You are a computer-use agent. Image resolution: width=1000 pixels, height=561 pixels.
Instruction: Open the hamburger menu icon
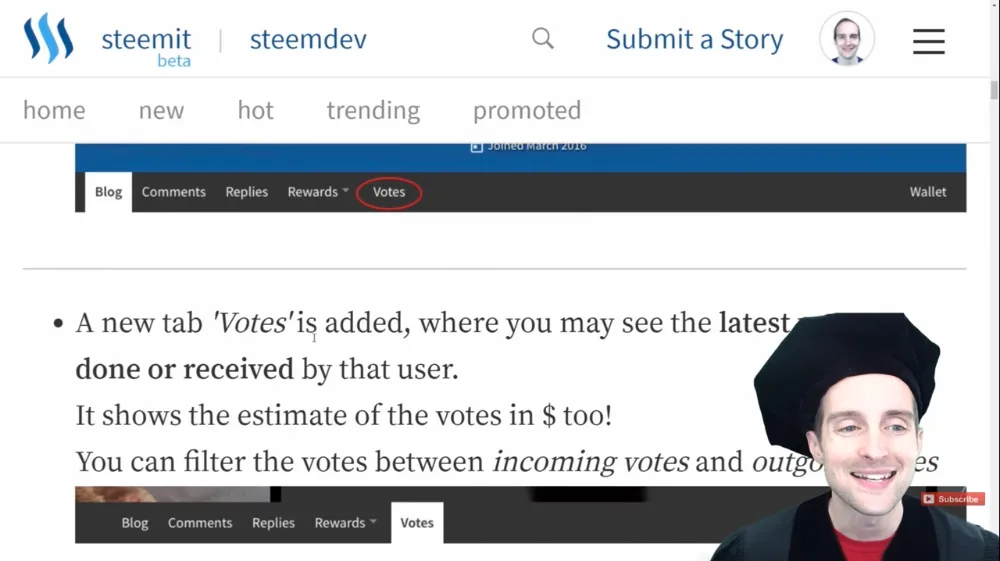[x=928, y=41]
